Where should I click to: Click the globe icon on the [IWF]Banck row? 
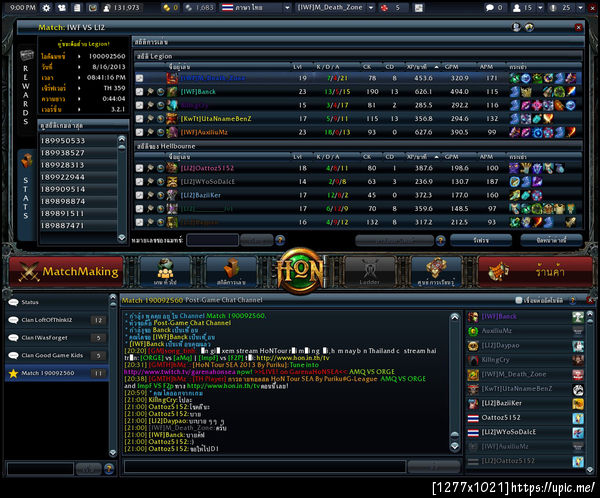[161, 92]
